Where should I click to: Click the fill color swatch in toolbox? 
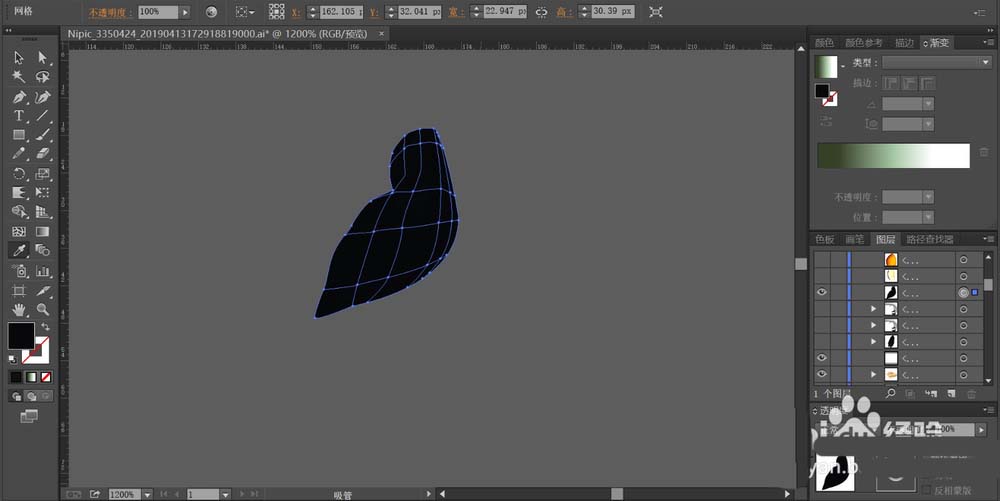[21, 336]
